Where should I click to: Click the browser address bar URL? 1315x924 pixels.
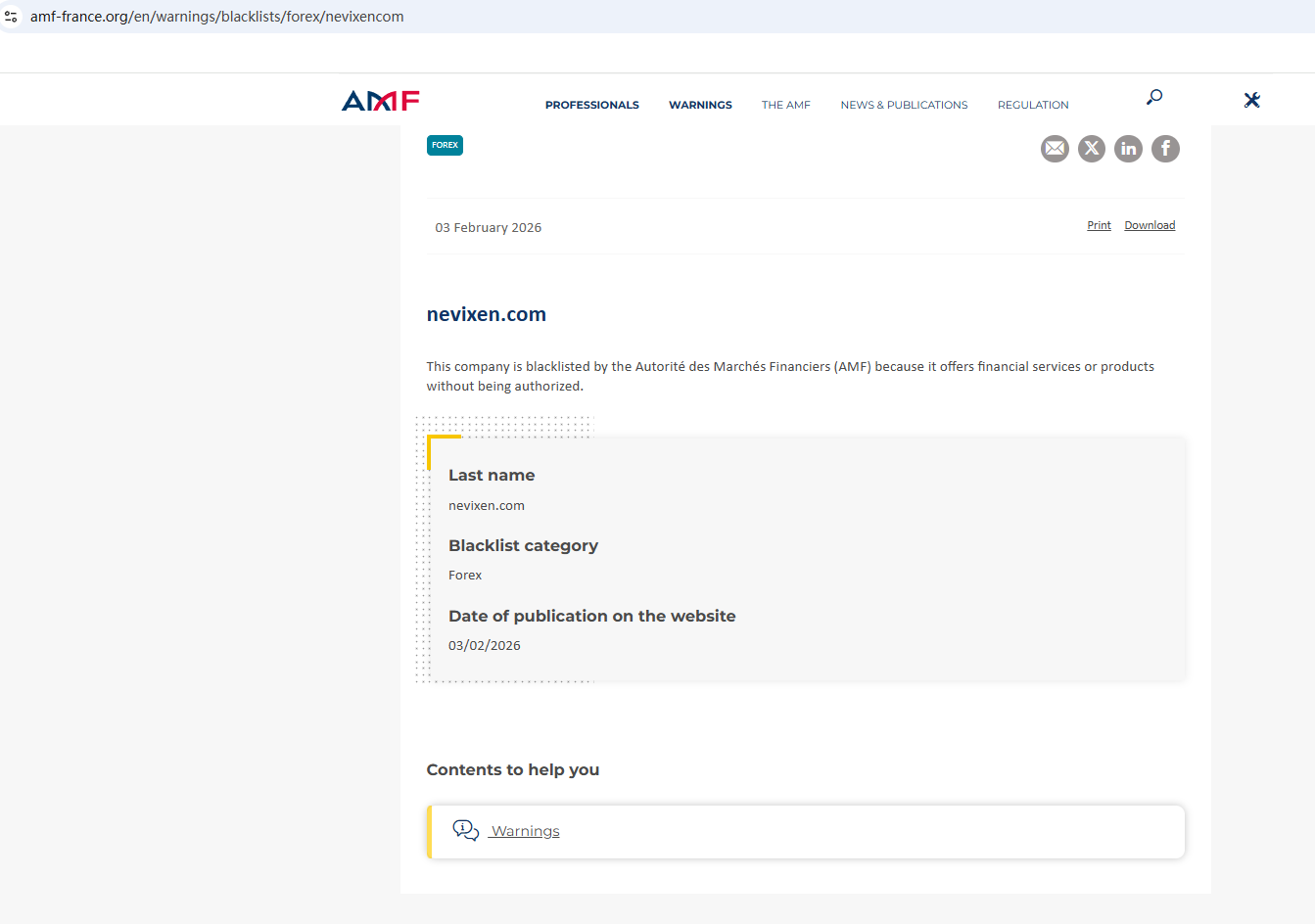tap(217, 17)
